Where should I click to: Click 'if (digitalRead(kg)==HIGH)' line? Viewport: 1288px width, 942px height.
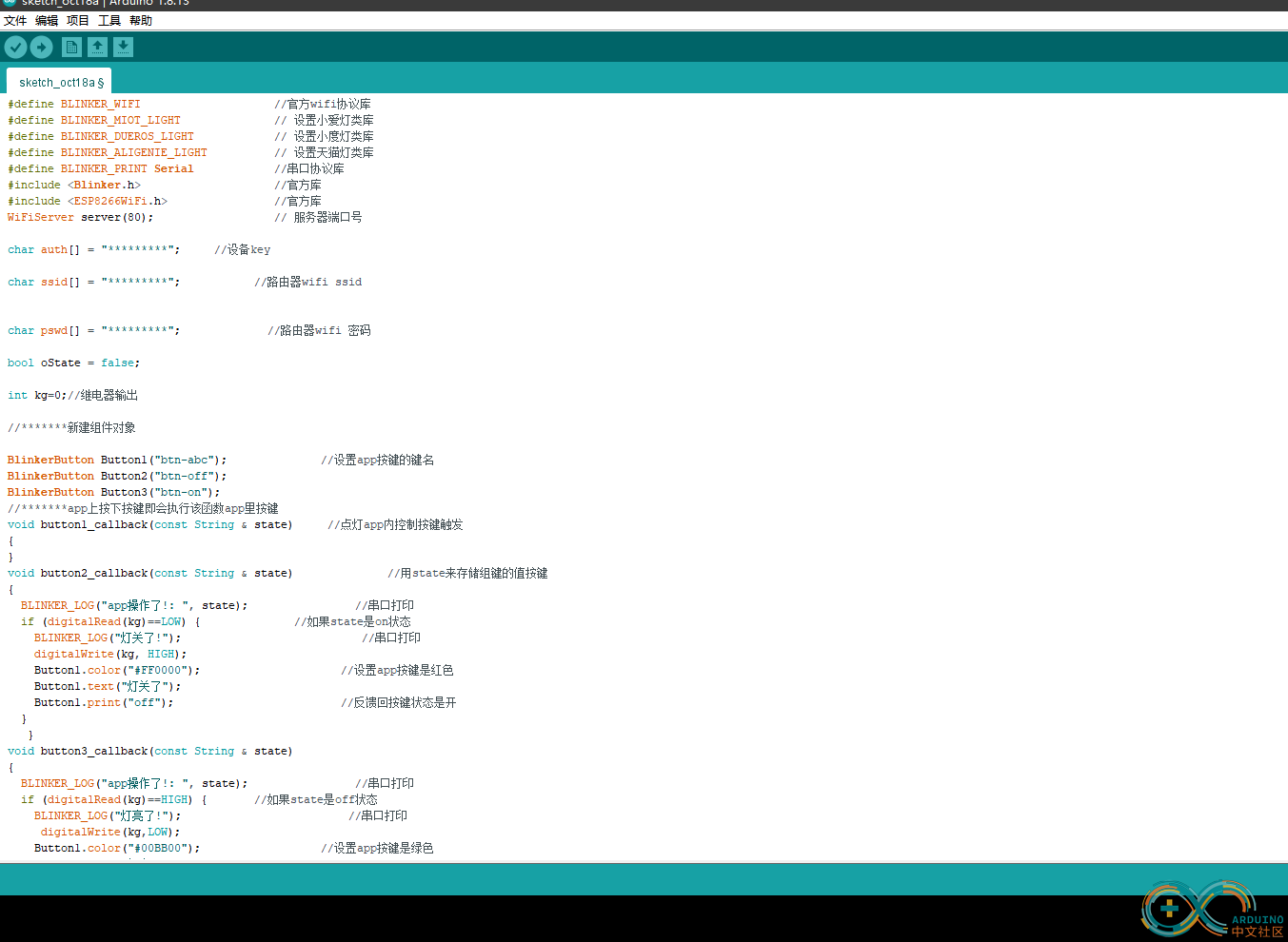pyautogui.click(x=114, y=800)
